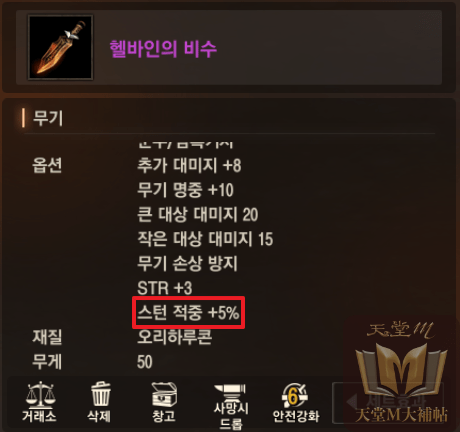
Task: Click the 무기 section header
Action: point(48,118)
